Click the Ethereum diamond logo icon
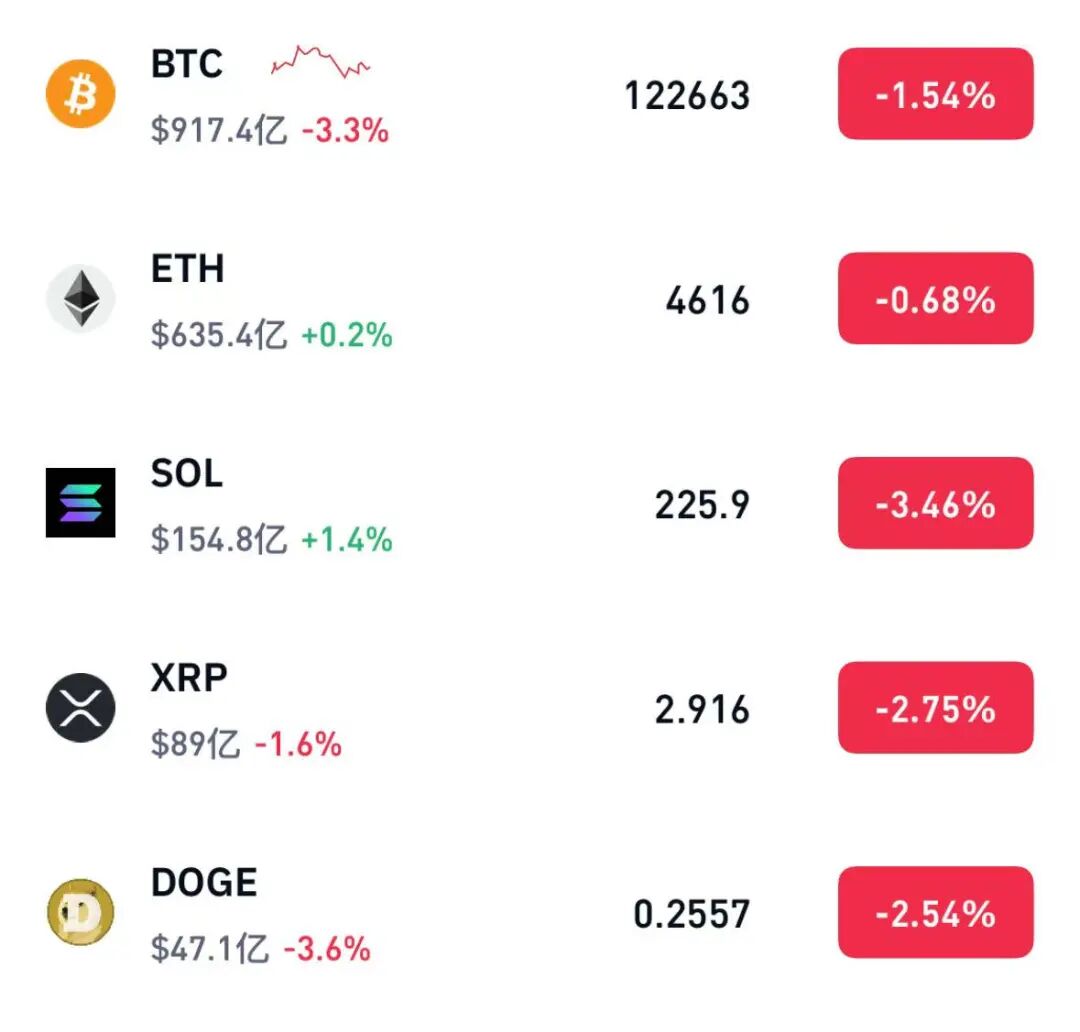Image resolution: width=1080 pixels, height=1032 pixels. pos(81,299)
